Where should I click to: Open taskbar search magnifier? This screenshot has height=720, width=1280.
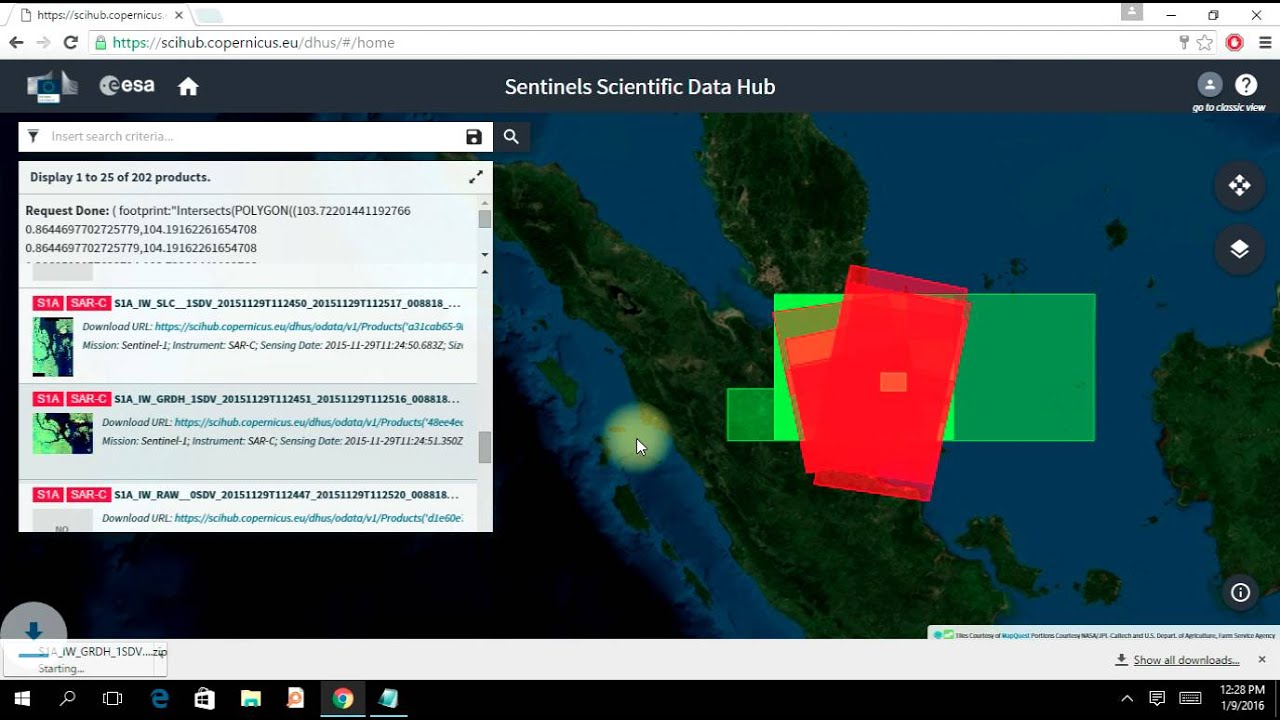pyautogui.click(x=68, y=698)
